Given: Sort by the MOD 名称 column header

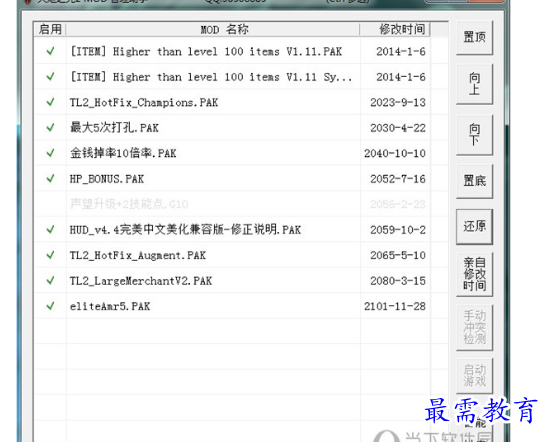Looking at the screenshot, I should point(213,29).
